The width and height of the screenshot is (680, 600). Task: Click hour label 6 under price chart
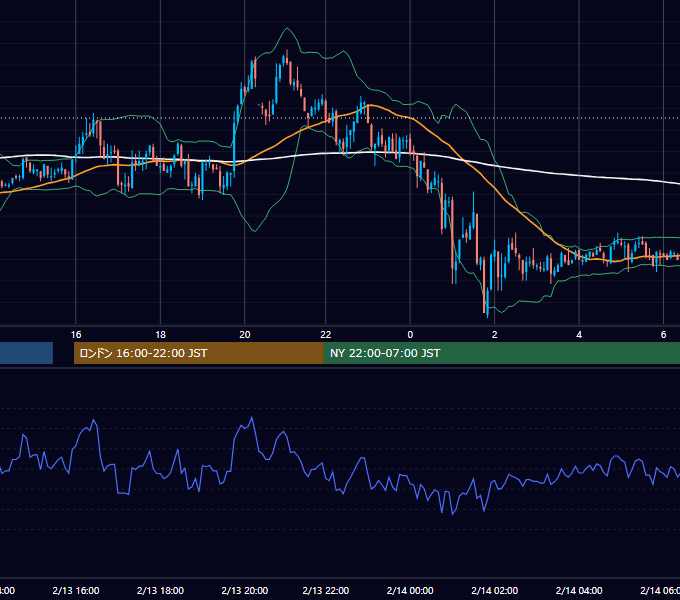663,335
